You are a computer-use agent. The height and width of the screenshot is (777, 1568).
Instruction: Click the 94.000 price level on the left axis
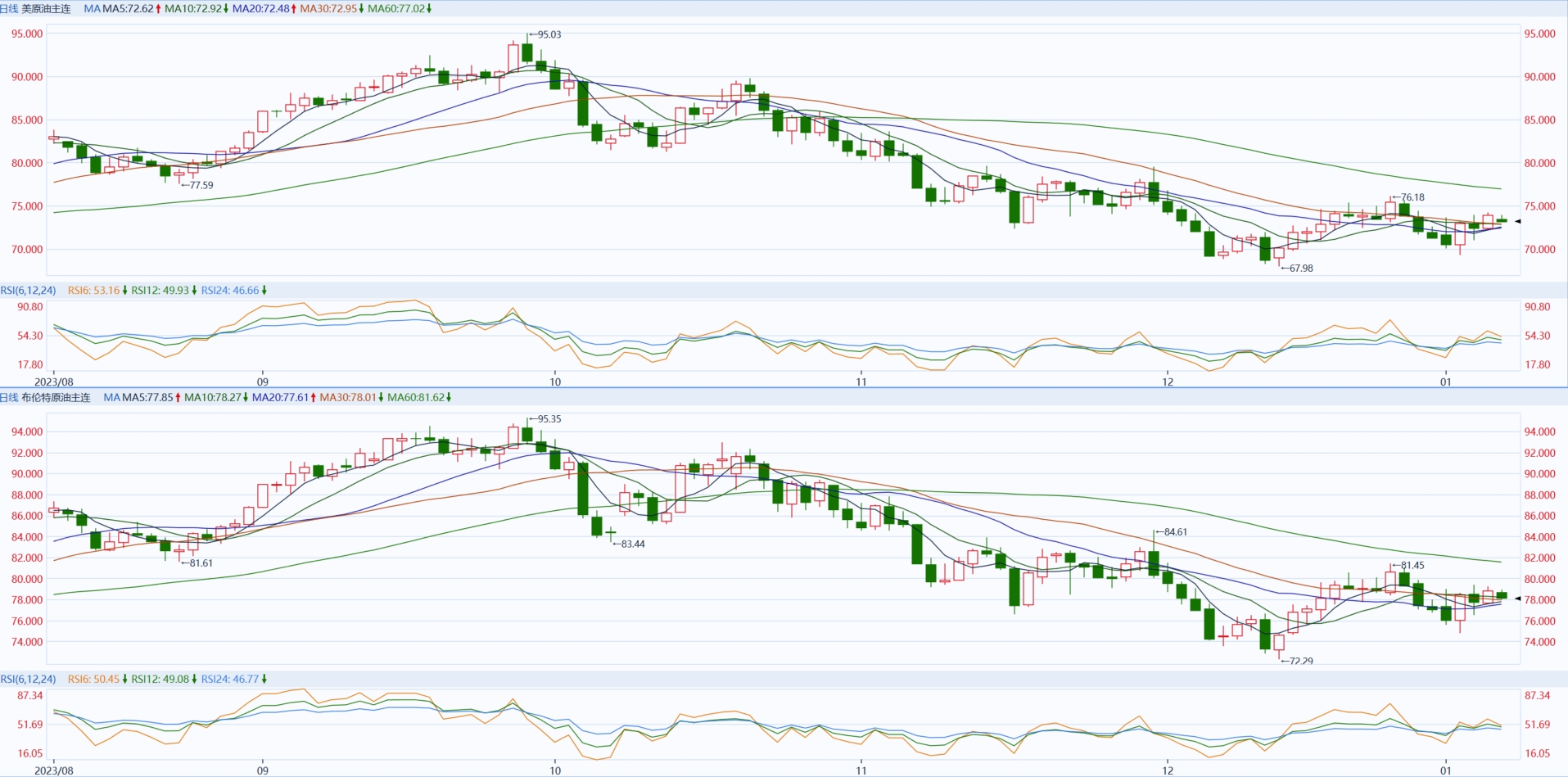[27, 432]
